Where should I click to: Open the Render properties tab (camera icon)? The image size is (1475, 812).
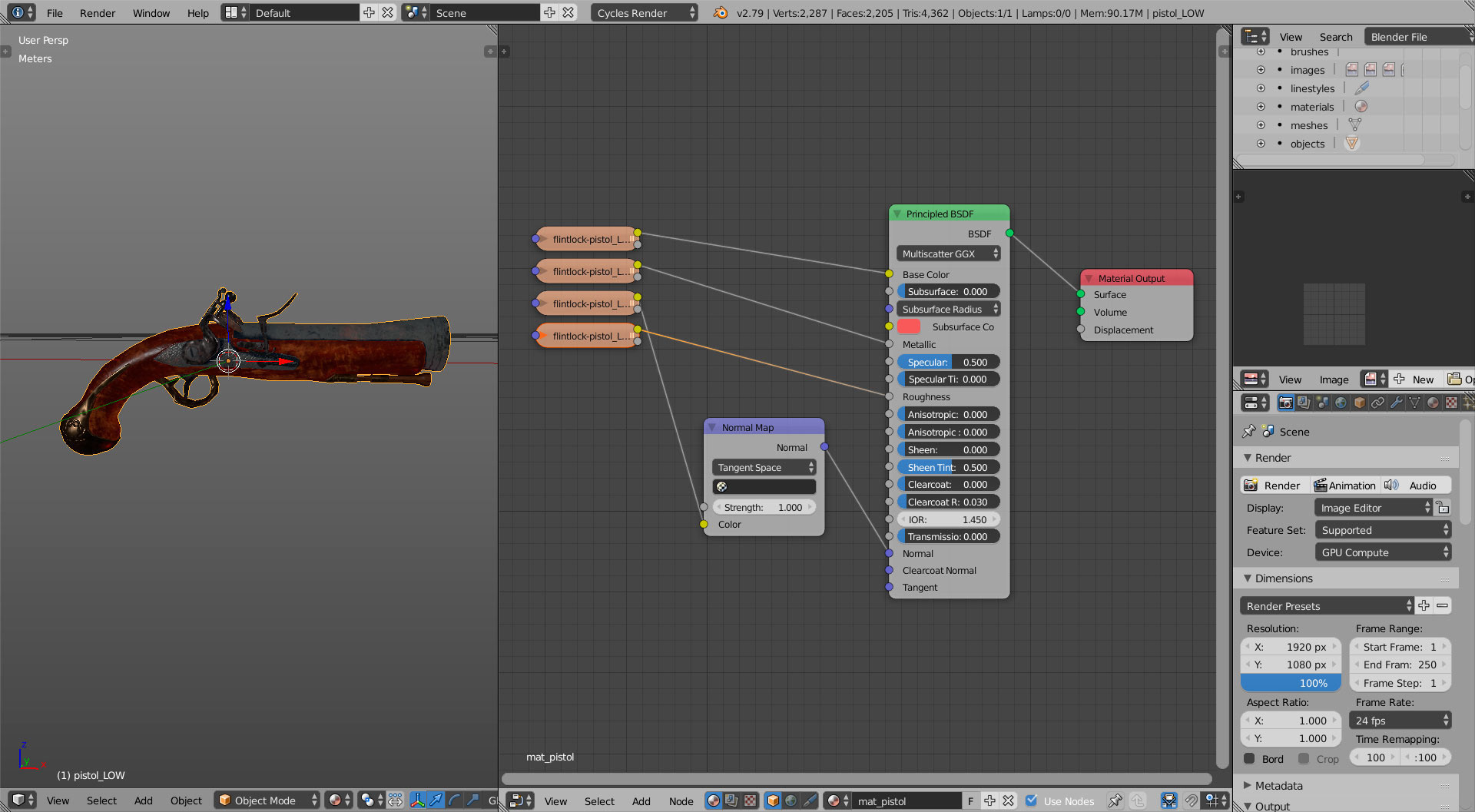[1285, 403]
